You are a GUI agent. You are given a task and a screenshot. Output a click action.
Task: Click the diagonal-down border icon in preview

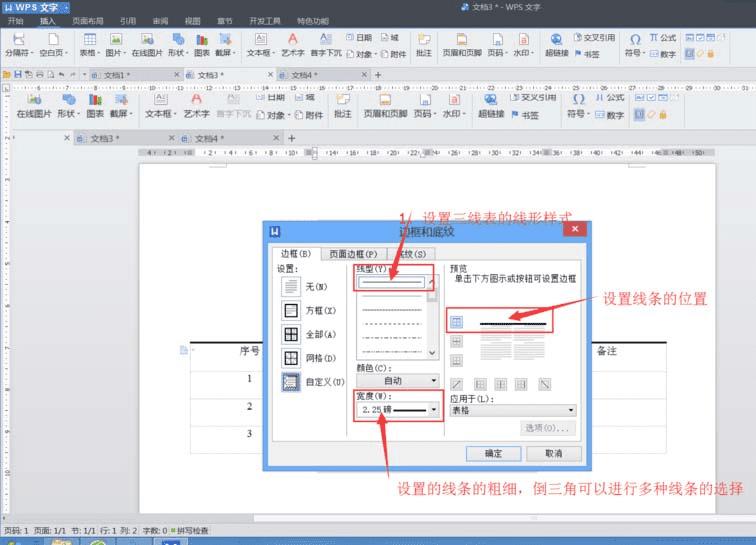[x=544, y=384]
